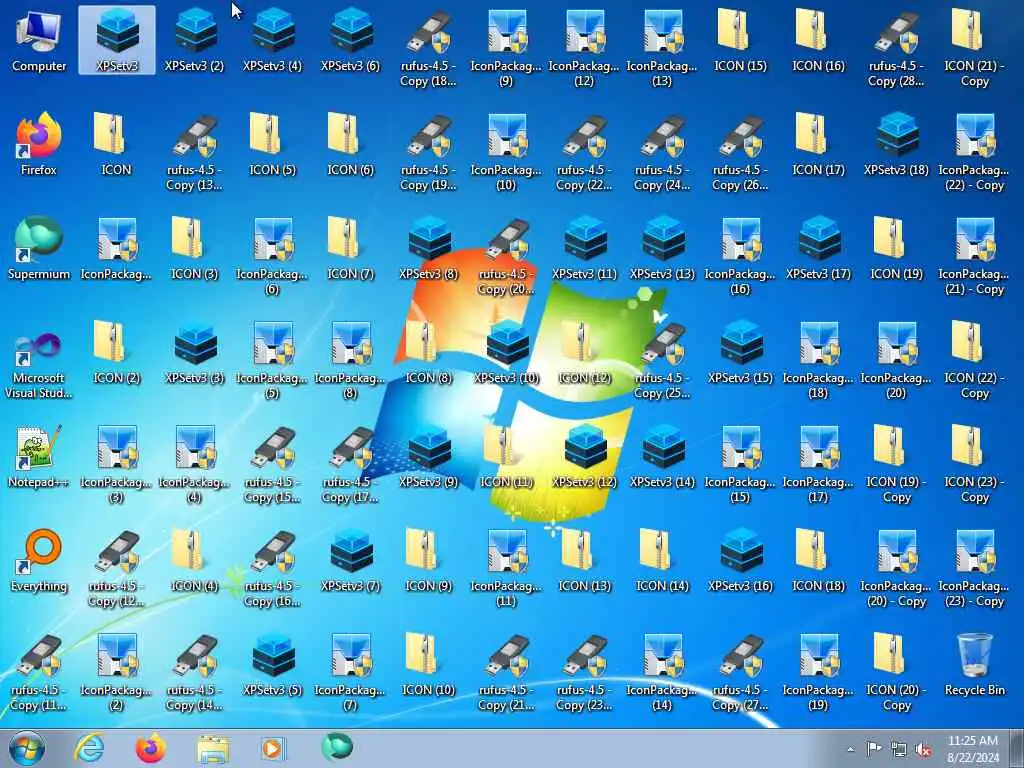Image resolution: width=1024 pixels, height=768 pixels.
Task: Select the IconPackag... (18) icon
Action: (818, 360)
